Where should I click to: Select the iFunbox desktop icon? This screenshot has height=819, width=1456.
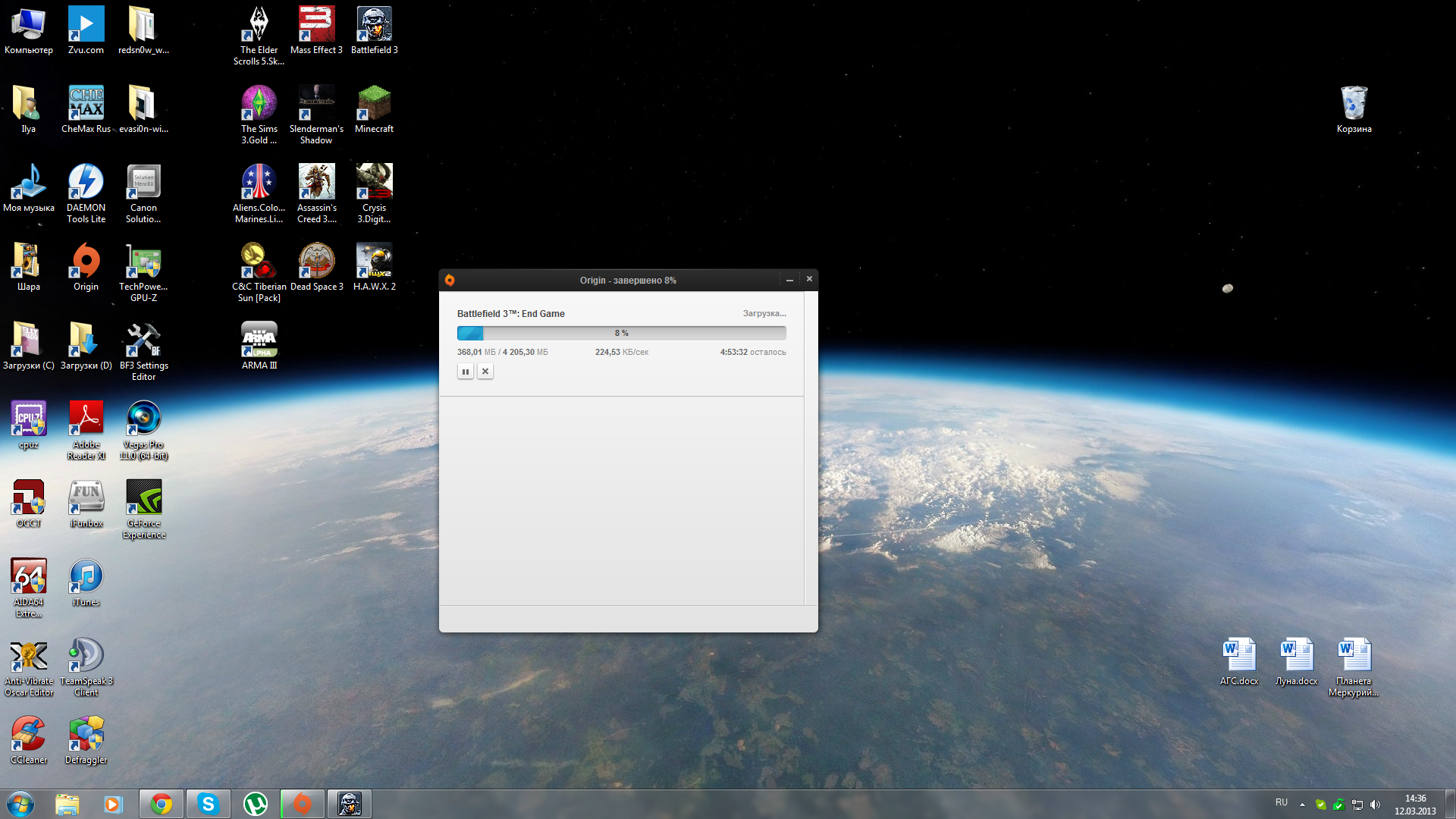coord(86,505)
